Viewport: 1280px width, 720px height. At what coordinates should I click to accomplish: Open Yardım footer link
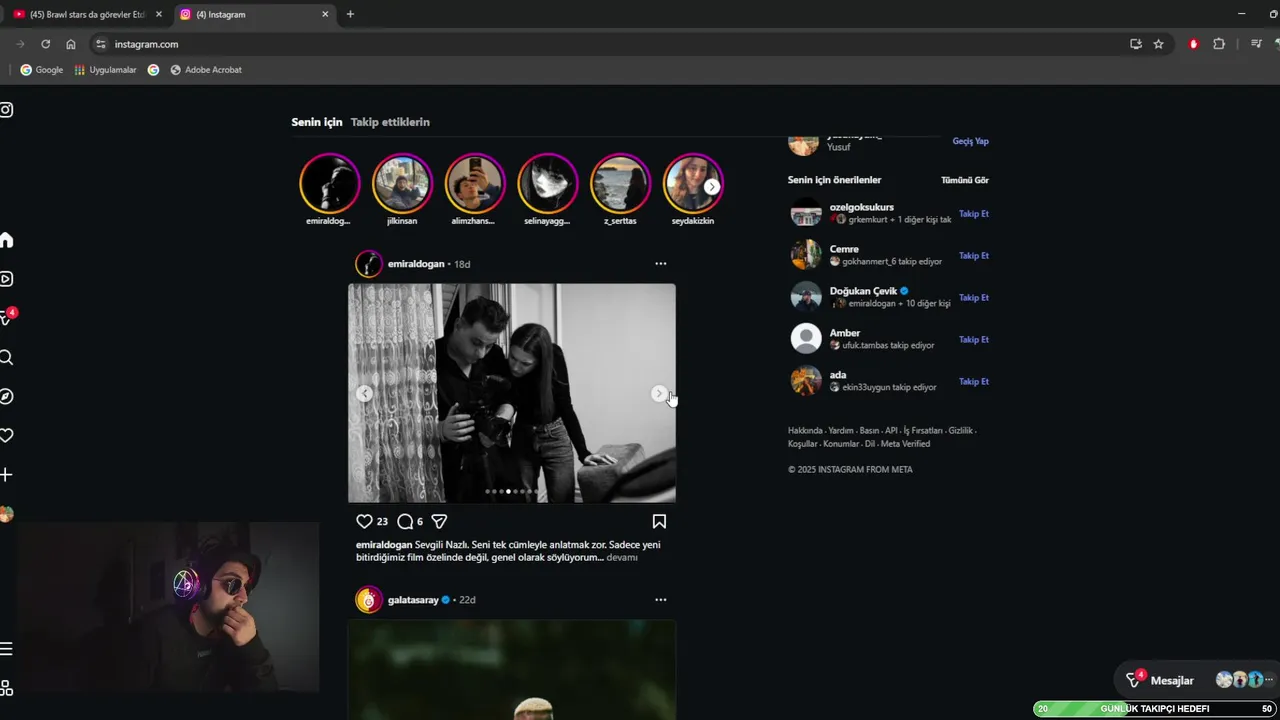[841, 431]
